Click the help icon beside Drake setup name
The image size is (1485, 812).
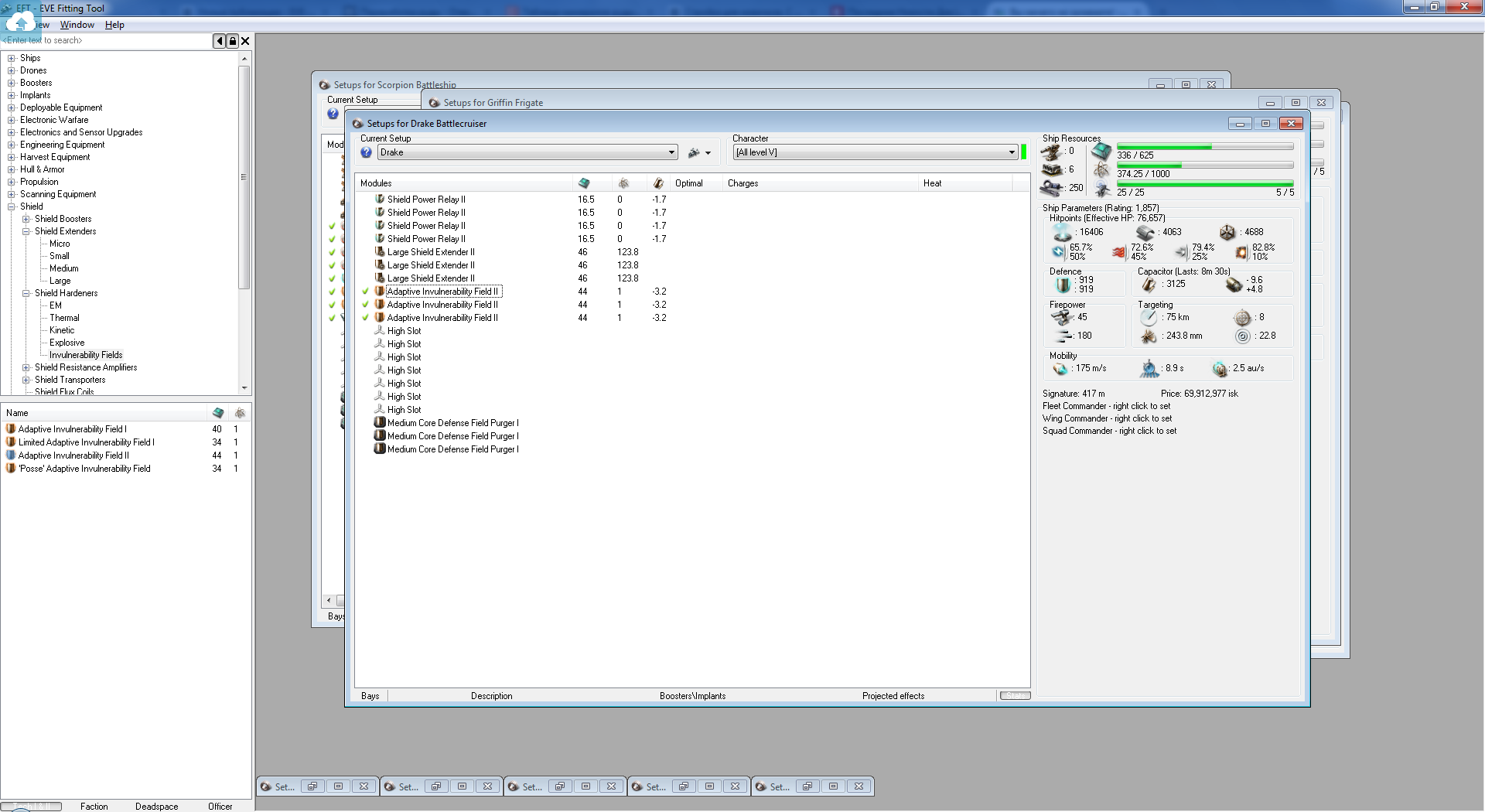pyautogui.click(x=367, y=152)
